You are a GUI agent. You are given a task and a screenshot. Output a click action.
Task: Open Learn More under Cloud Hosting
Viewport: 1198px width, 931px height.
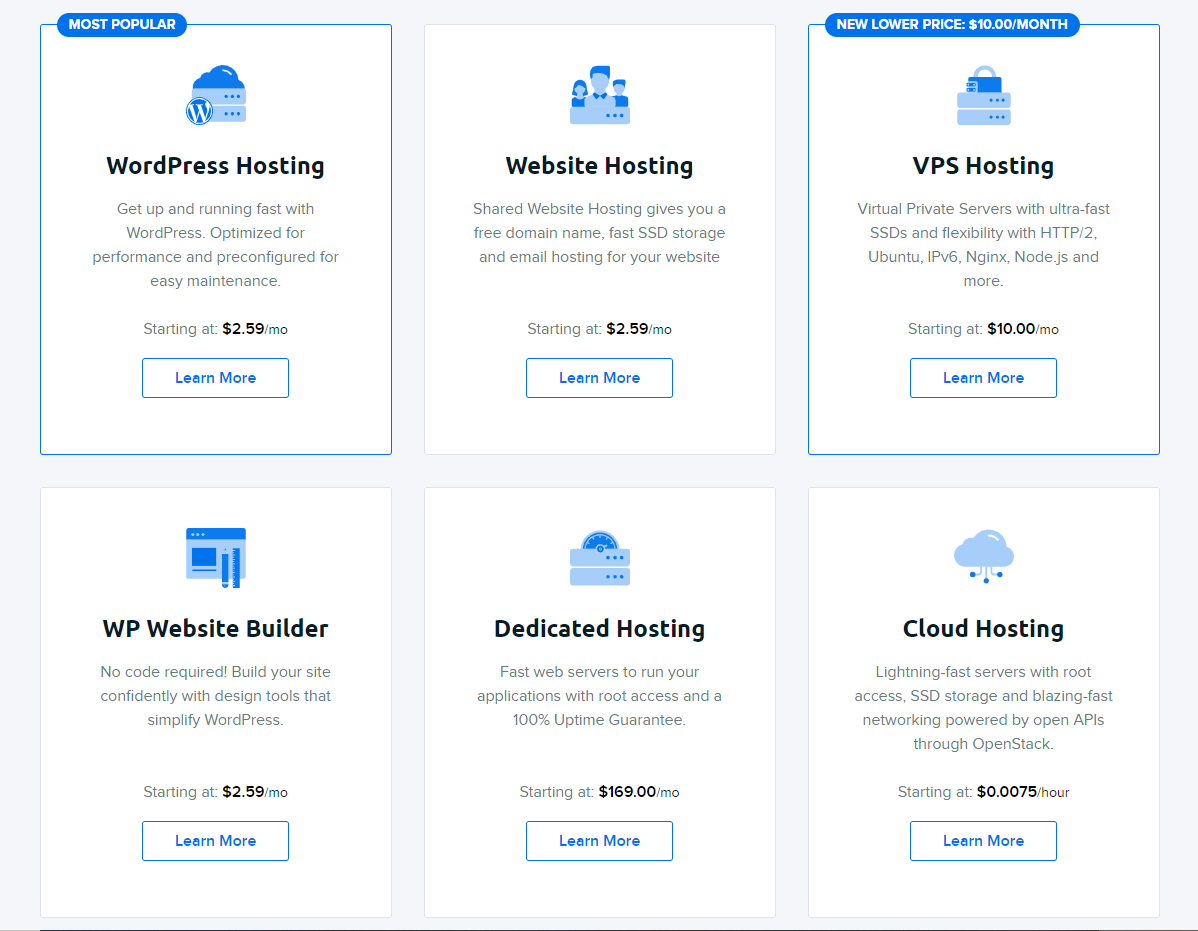pos(983,841)
